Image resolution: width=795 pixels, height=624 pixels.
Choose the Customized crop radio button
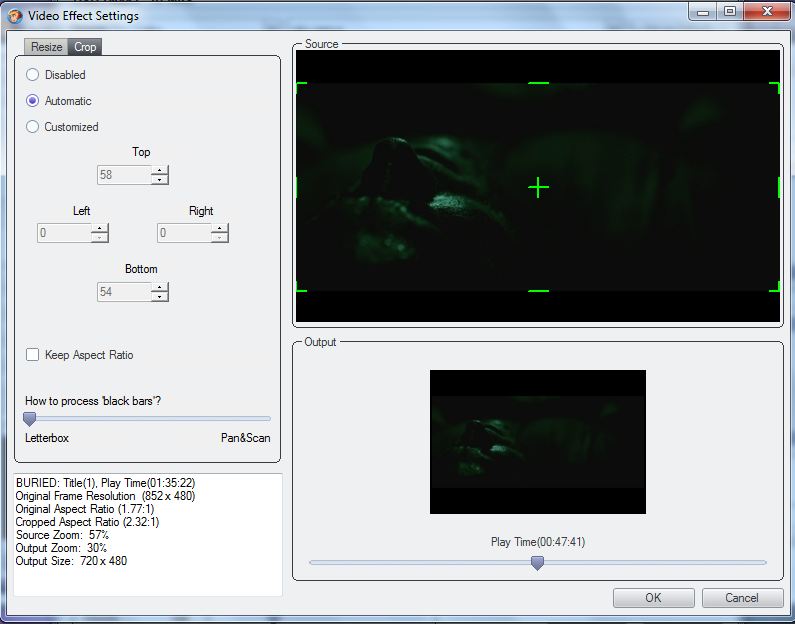click(x=33, y=127)
